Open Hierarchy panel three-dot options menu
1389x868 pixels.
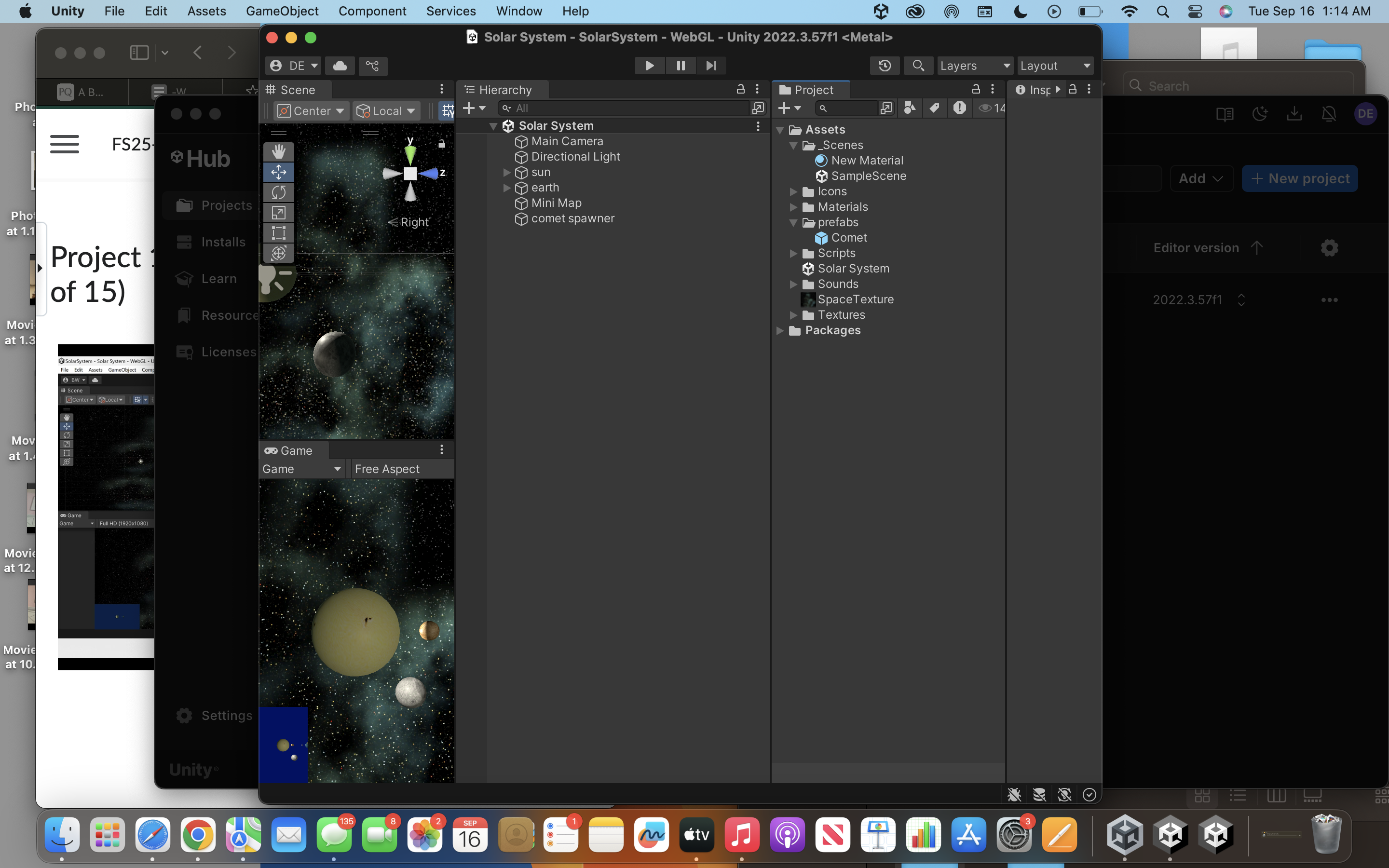click(x=757, y=89)
